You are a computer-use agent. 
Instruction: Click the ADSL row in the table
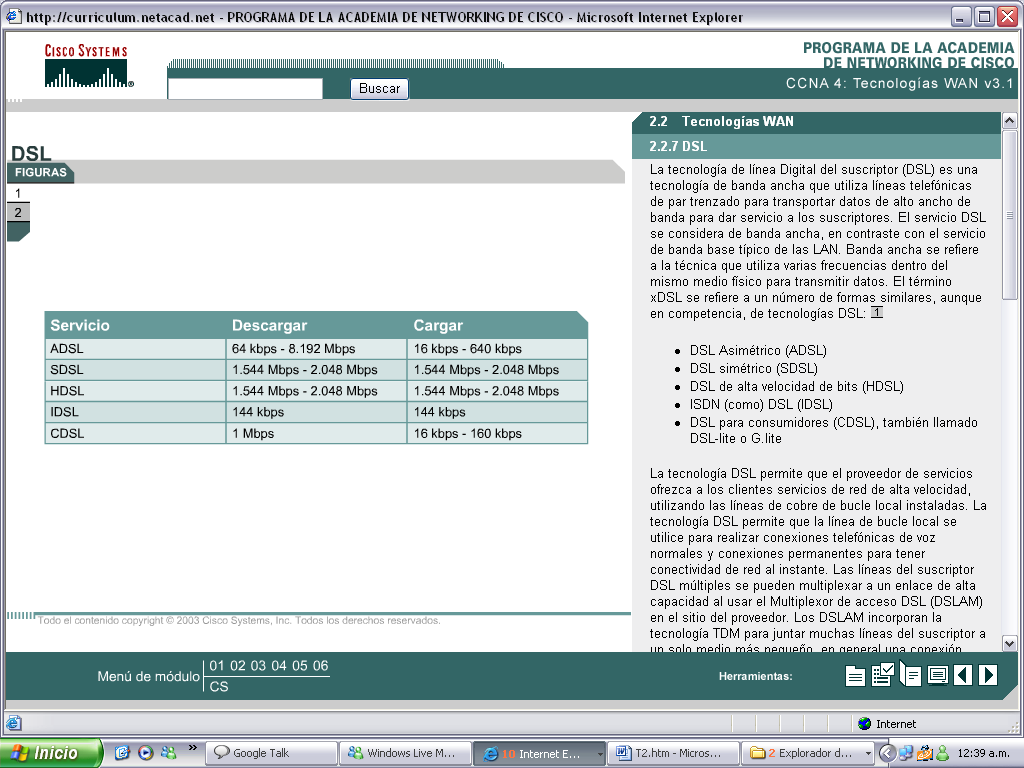tap(316, 349)
